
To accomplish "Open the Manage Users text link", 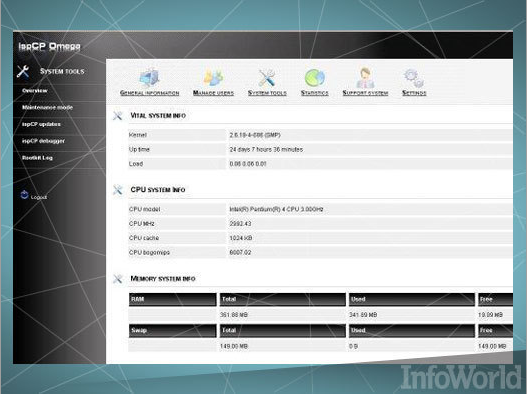I will 213,93.
